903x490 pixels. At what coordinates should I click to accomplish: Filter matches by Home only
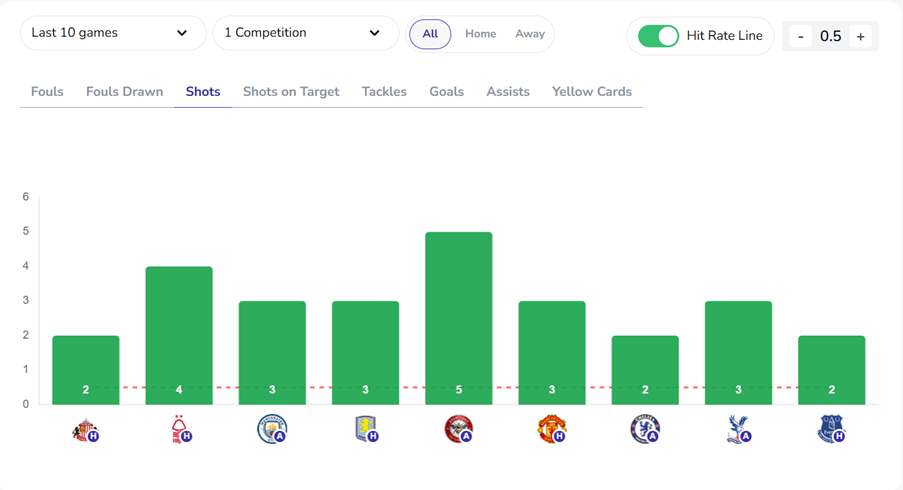pyautogui.click(x=480, y=34)
